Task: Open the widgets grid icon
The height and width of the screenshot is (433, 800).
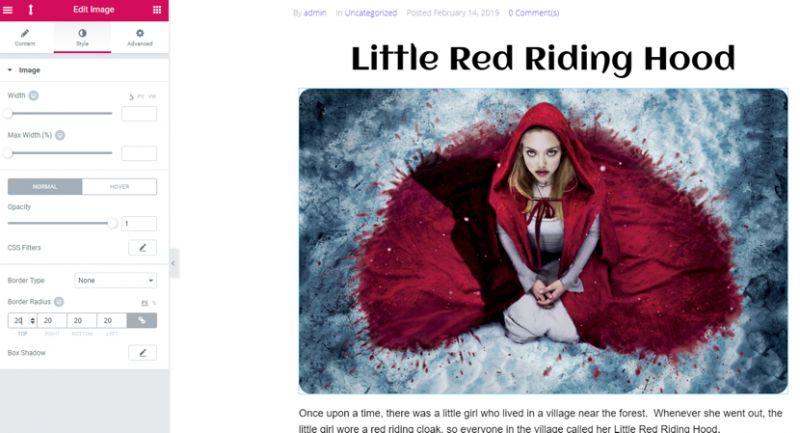Action: (157, 10)
